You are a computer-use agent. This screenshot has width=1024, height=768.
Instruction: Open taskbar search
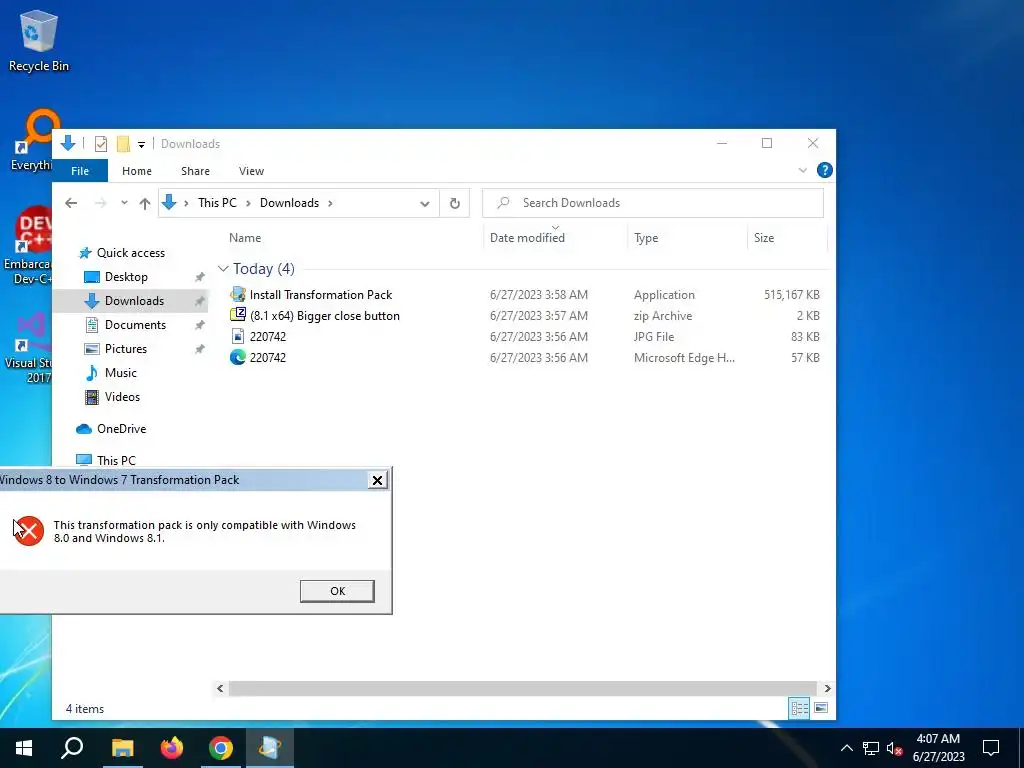[72, 748]
